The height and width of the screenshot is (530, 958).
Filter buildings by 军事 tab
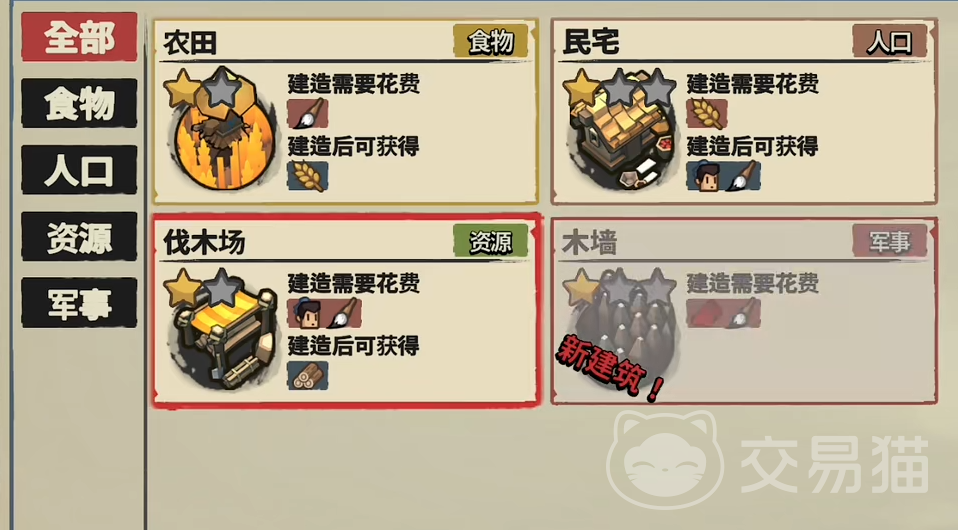point(79,303)
